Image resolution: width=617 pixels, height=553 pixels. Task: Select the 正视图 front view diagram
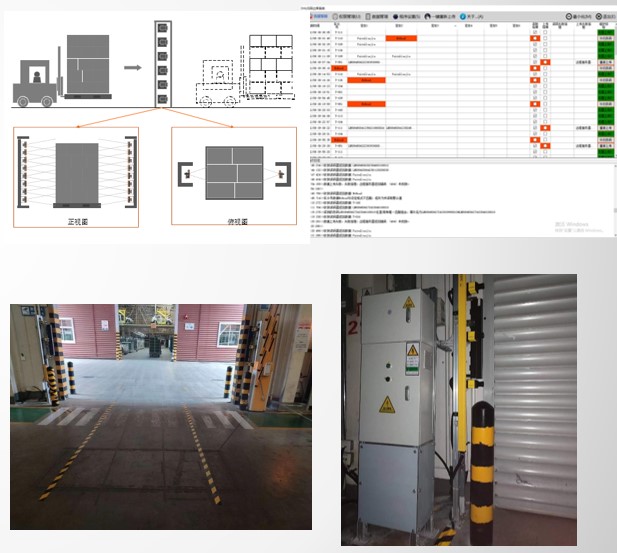click(76, 177)
